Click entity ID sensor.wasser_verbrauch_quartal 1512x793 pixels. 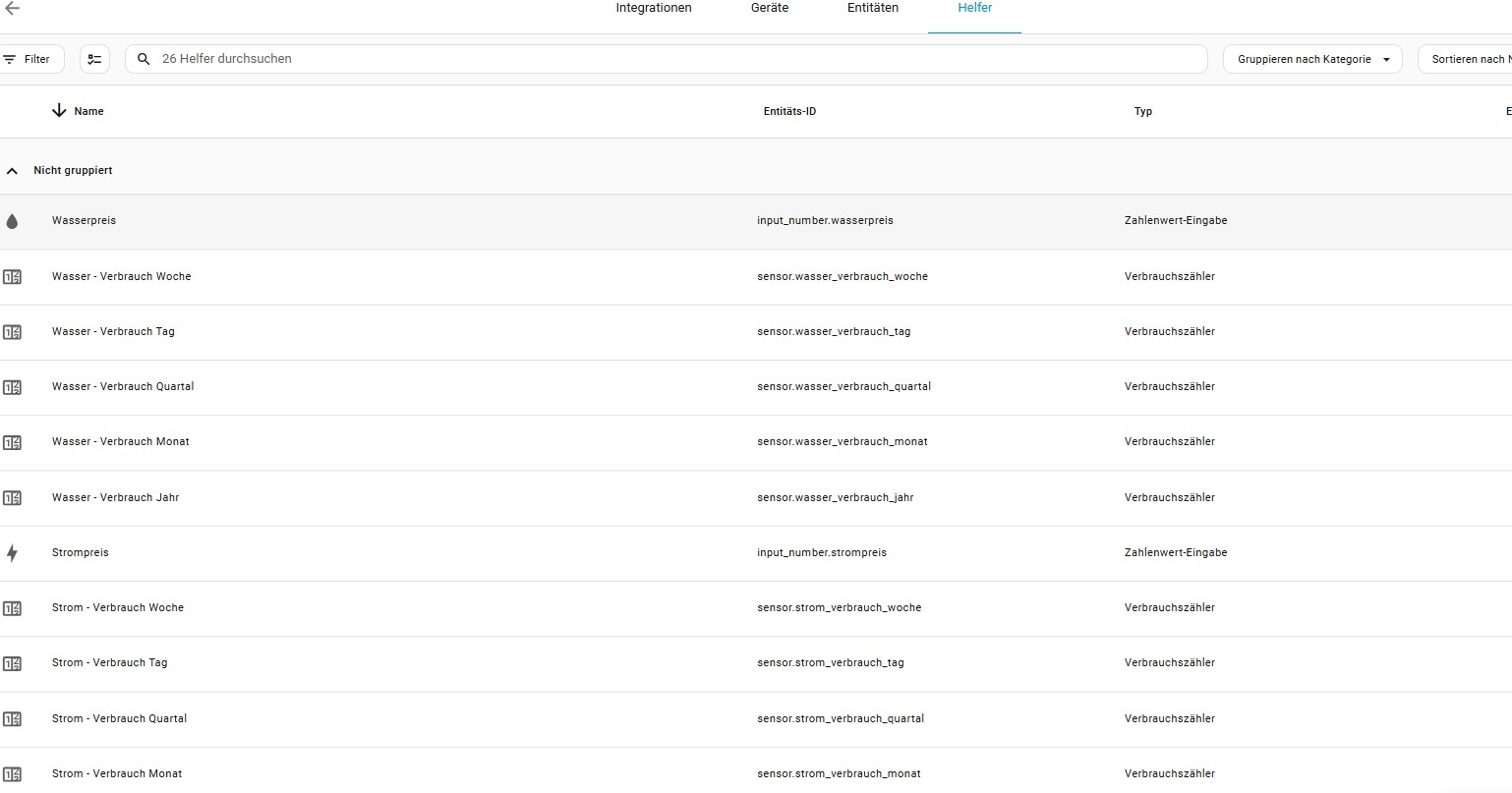click(x=843, y=387)
